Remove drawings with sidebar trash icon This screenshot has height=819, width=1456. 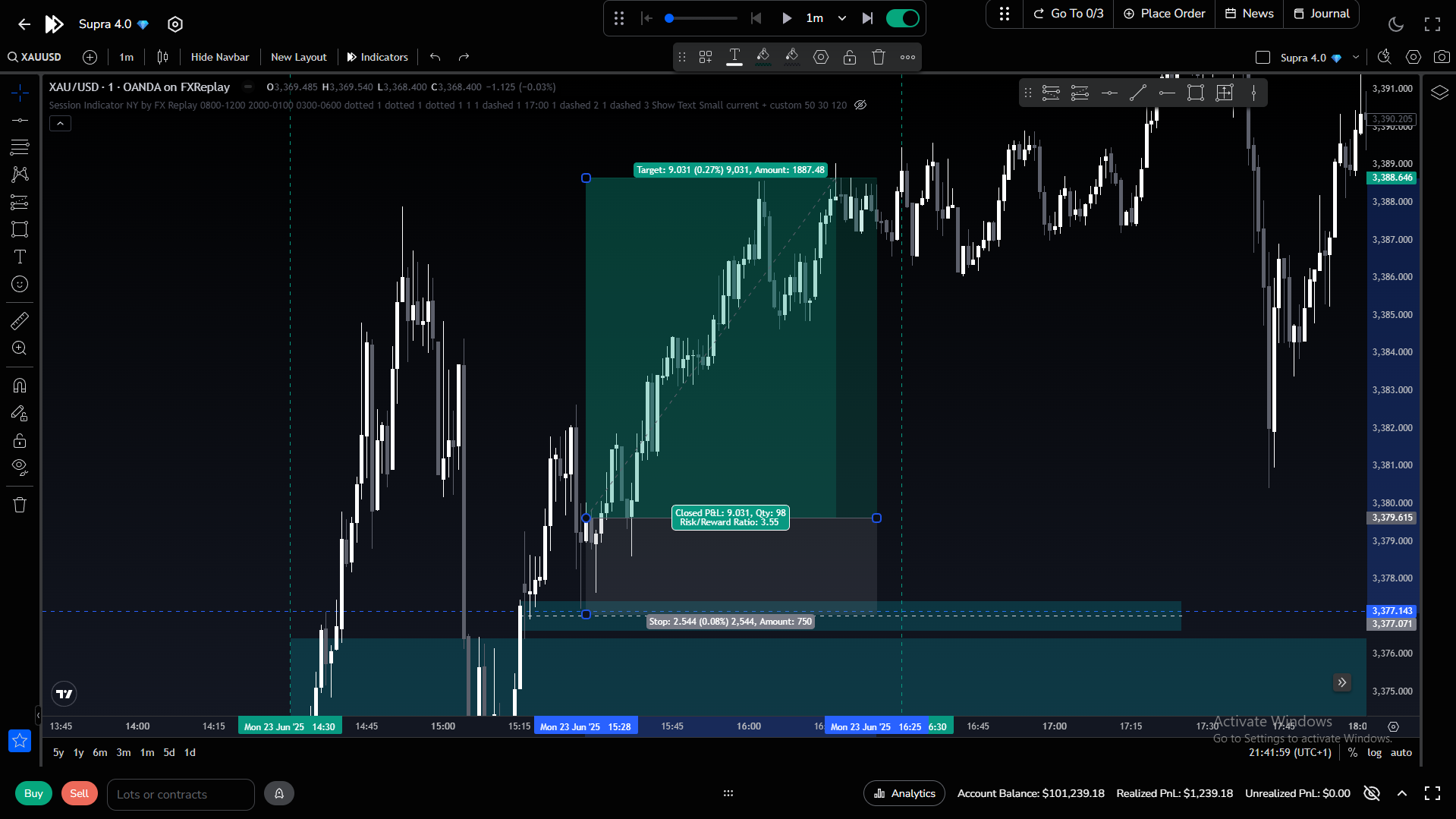(x=20, y=505)
